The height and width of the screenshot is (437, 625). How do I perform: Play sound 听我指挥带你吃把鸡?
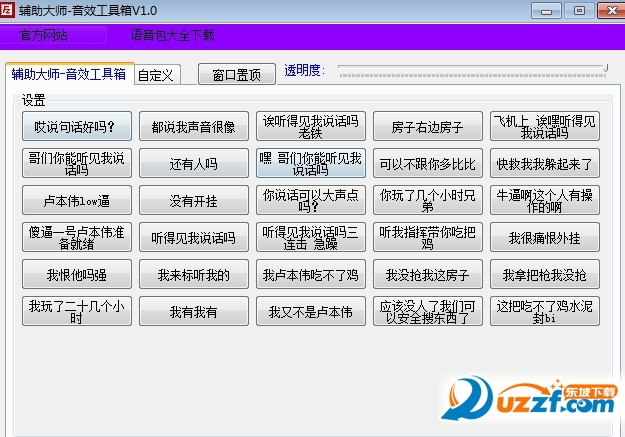point(428,237)
